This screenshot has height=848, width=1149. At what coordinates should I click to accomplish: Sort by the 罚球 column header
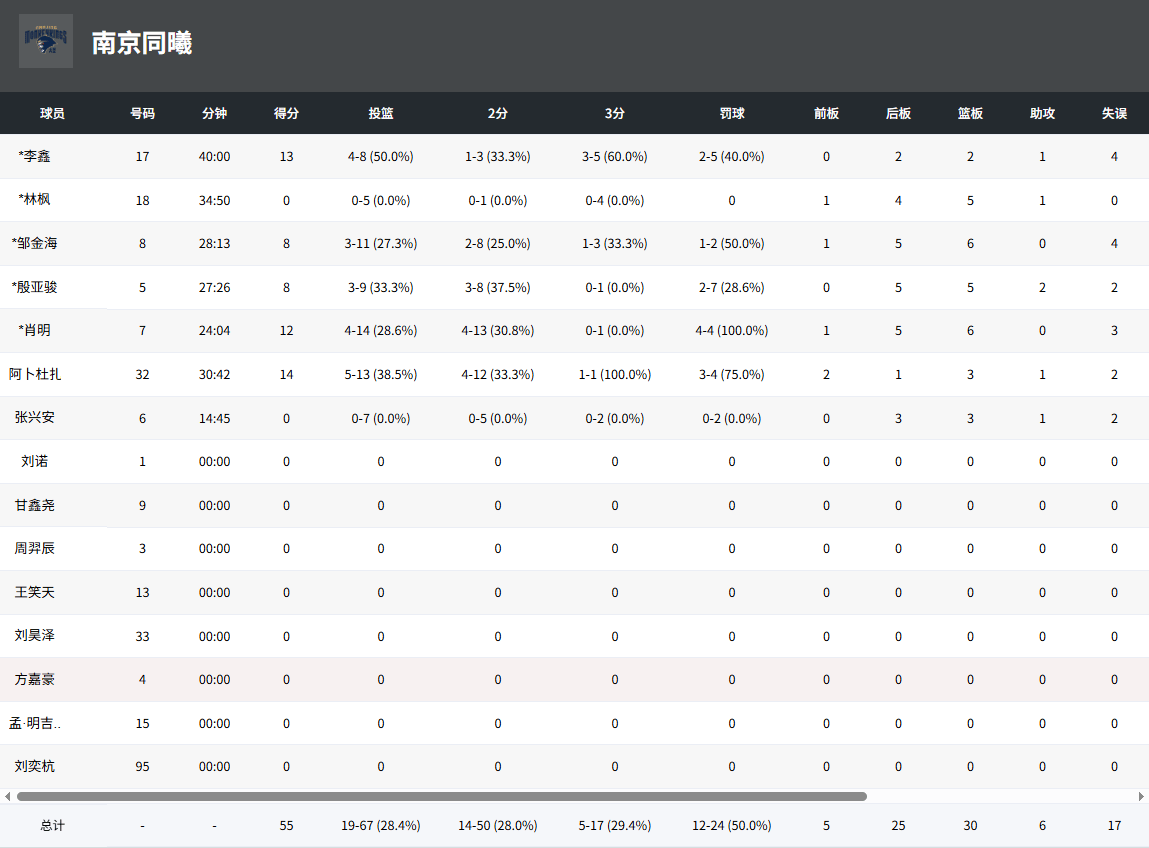point(731,113)
